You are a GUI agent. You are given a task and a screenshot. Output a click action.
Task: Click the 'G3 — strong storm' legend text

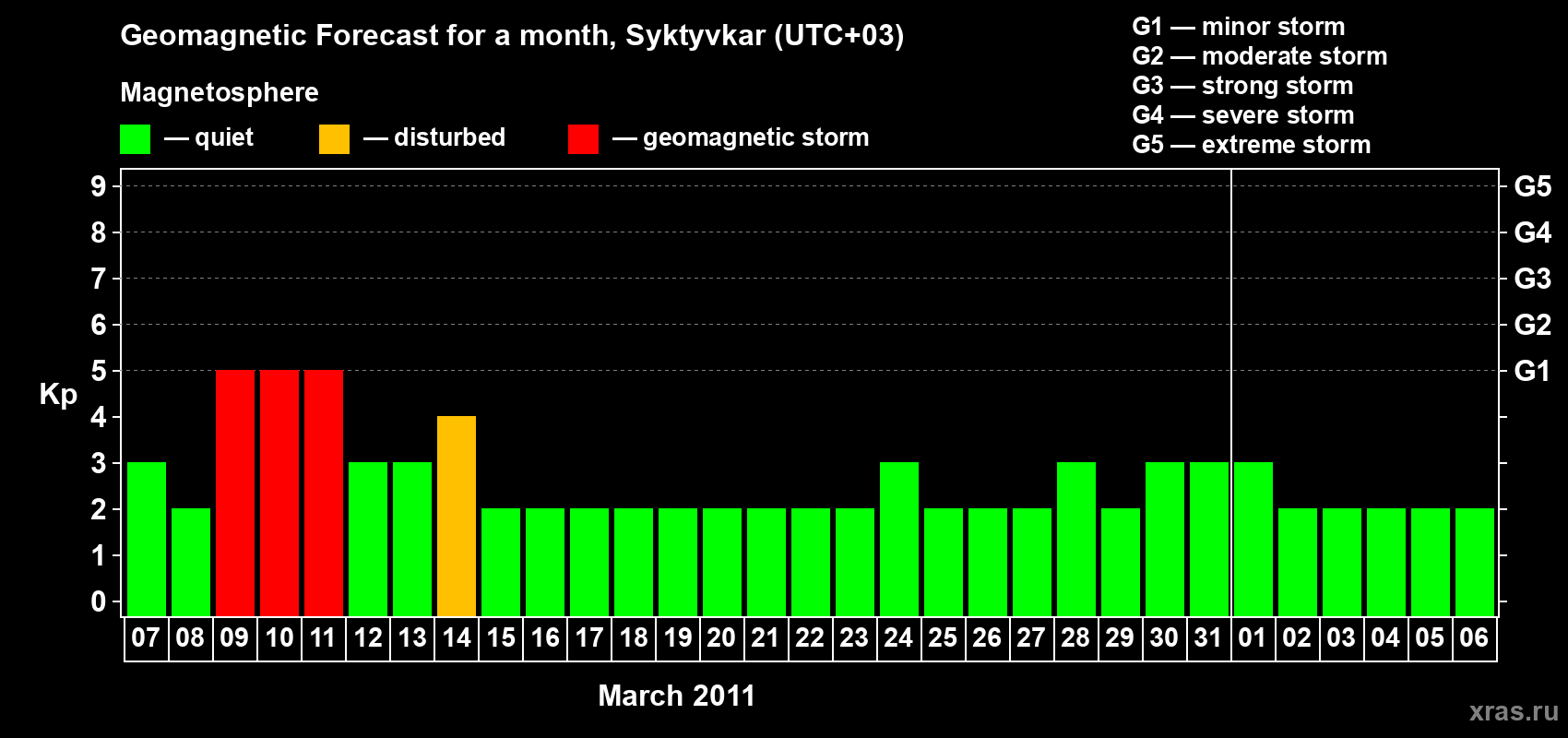pos(1242,86)
